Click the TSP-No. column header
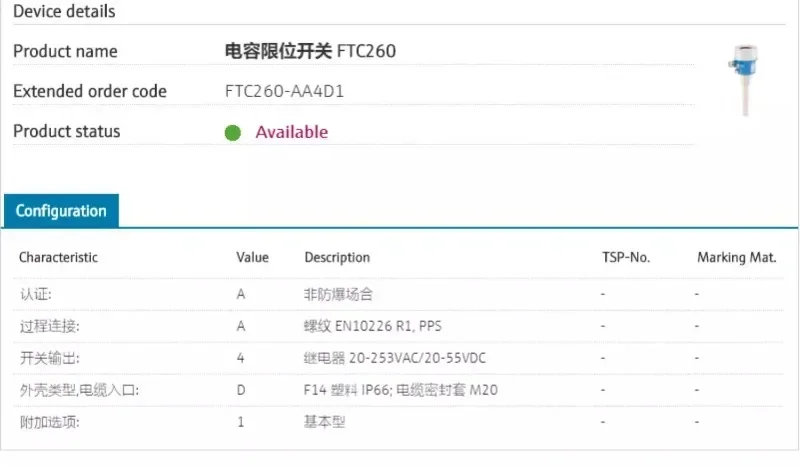The image size is (800, 467). click(626, 257)
